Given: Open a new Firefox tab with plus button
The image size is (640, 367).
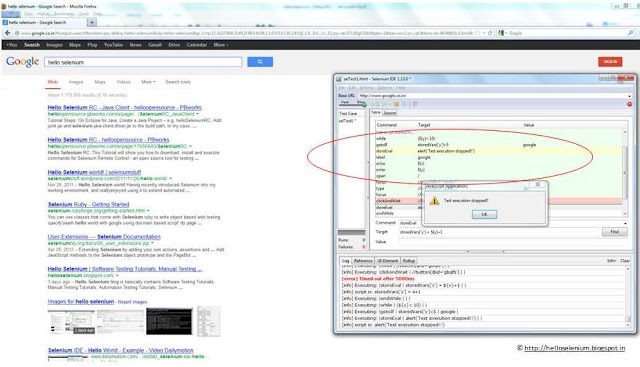Looking at the screenshot, I should [92, 22].
